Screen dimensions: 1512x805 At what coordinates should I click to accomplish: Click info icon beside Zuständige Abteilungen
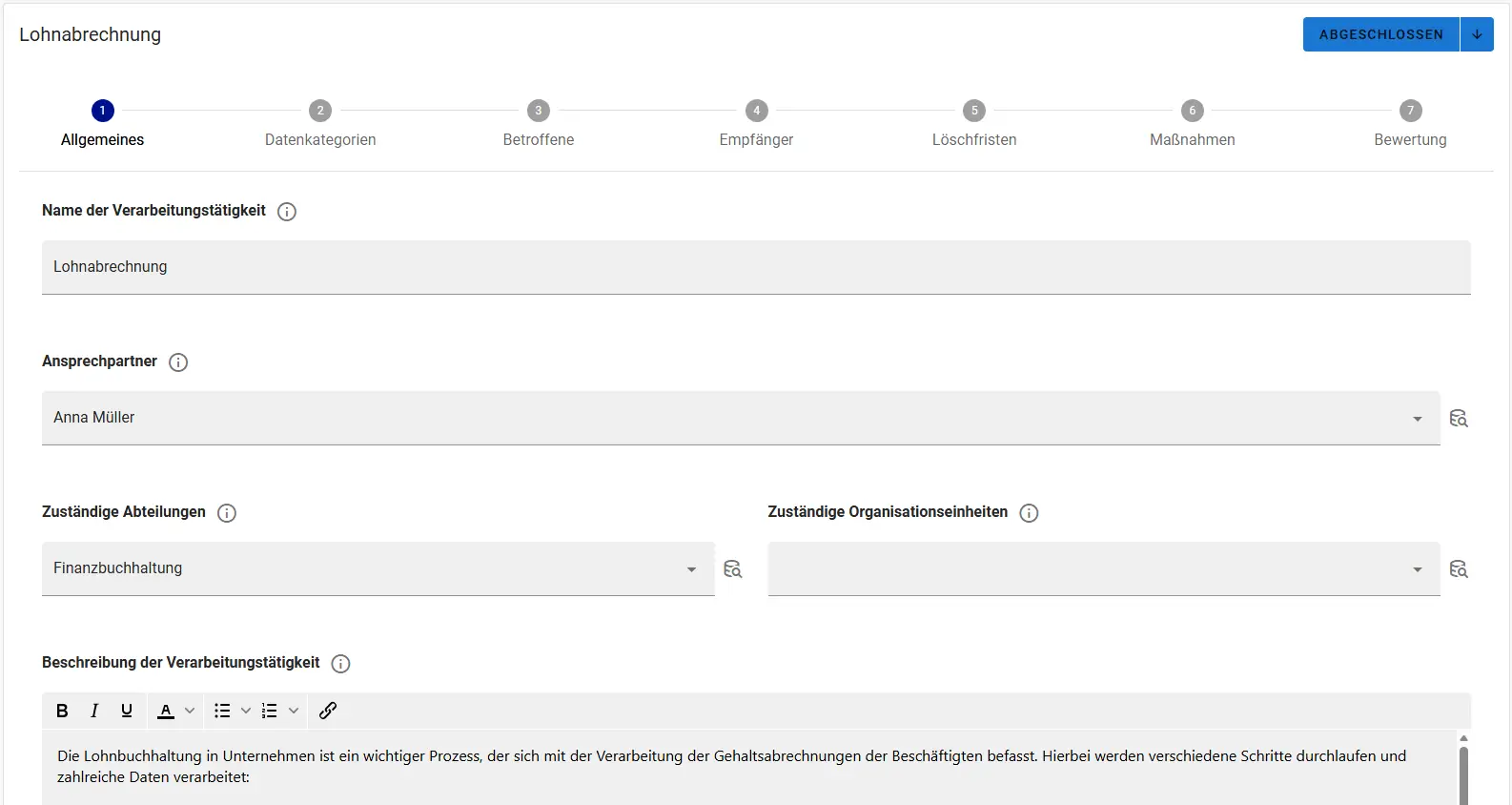click(x=227, y=513)
